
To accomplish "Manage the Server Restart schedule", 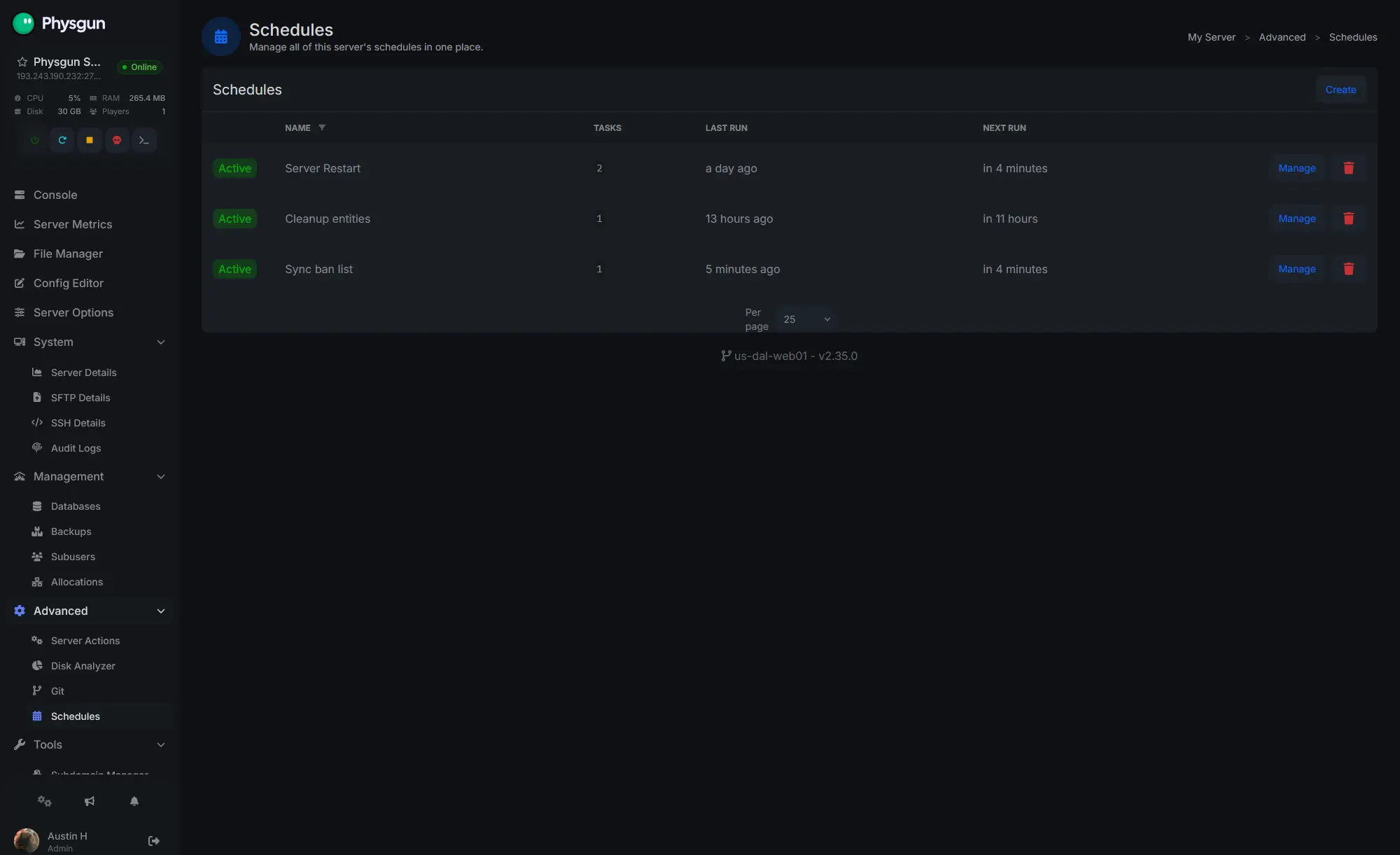I will tap(1296, 168).
